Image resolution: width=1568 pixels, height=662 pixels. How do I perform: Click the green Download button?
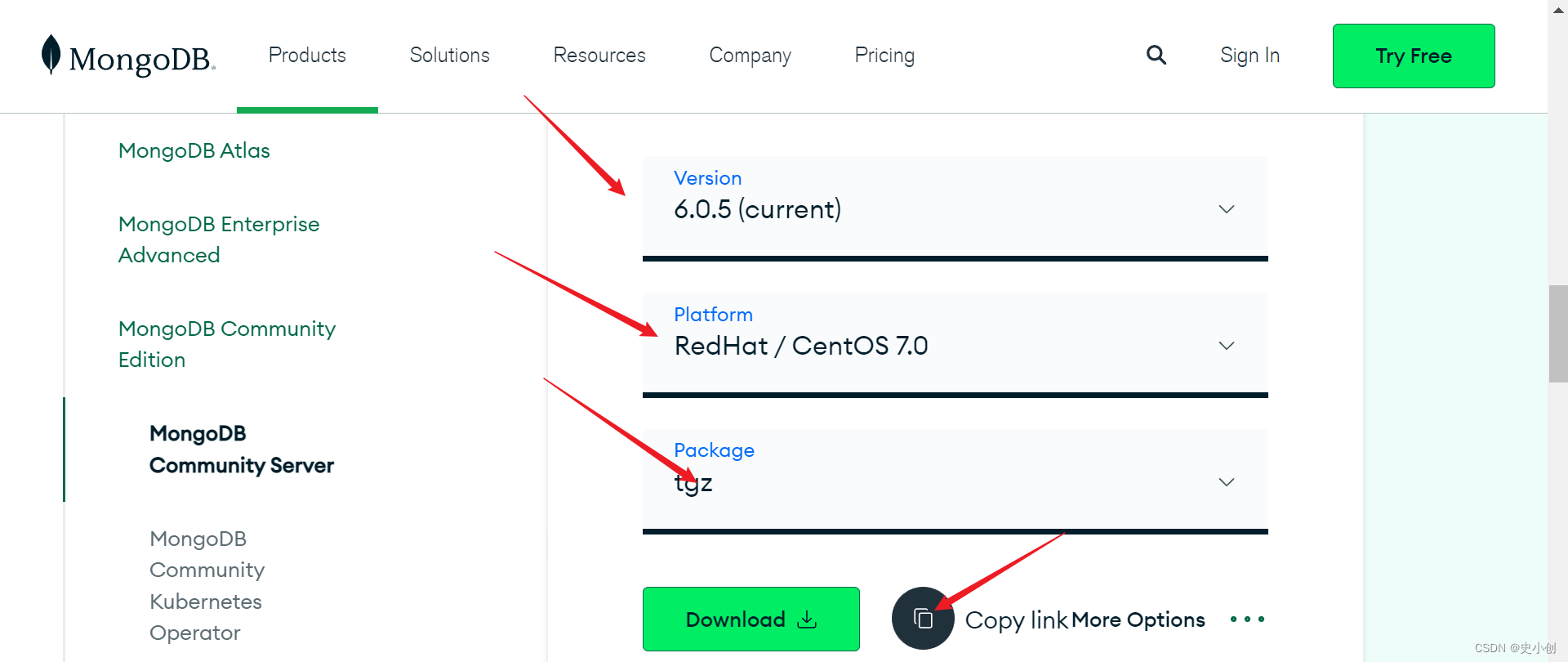751,619
